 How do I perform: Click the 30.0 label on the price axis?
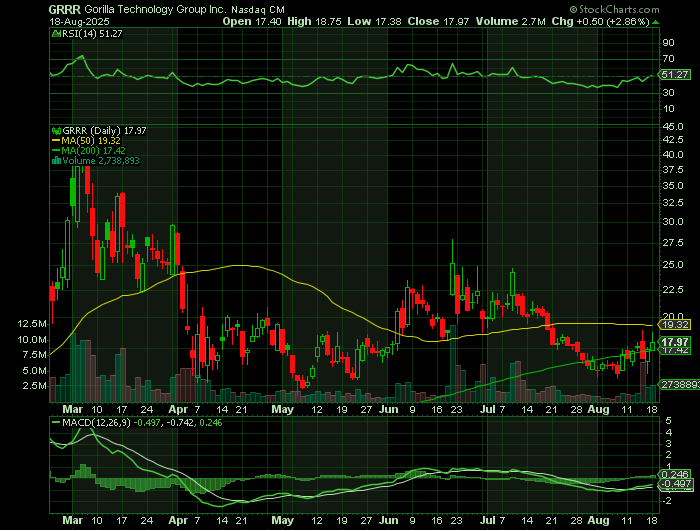(673, 222)
